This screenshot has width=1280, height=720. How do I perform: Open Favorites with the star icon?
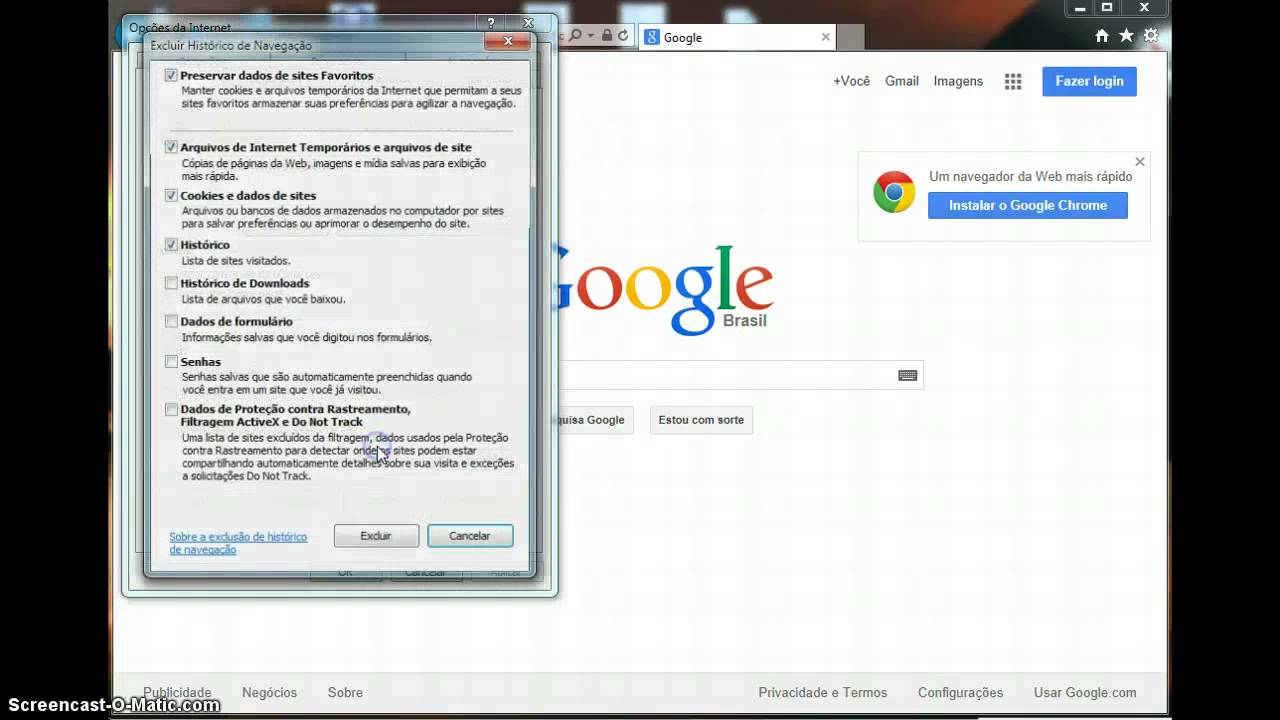(x=1126, y=36)
